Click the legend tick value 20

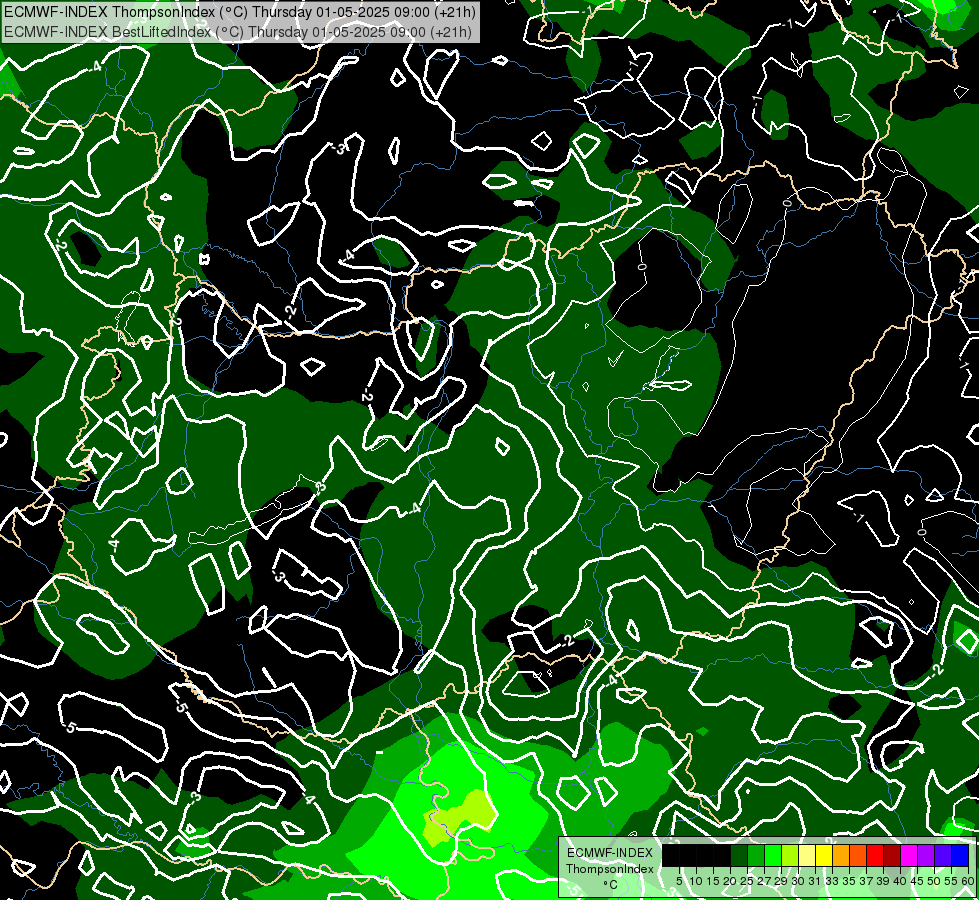(x=731, y=881)
